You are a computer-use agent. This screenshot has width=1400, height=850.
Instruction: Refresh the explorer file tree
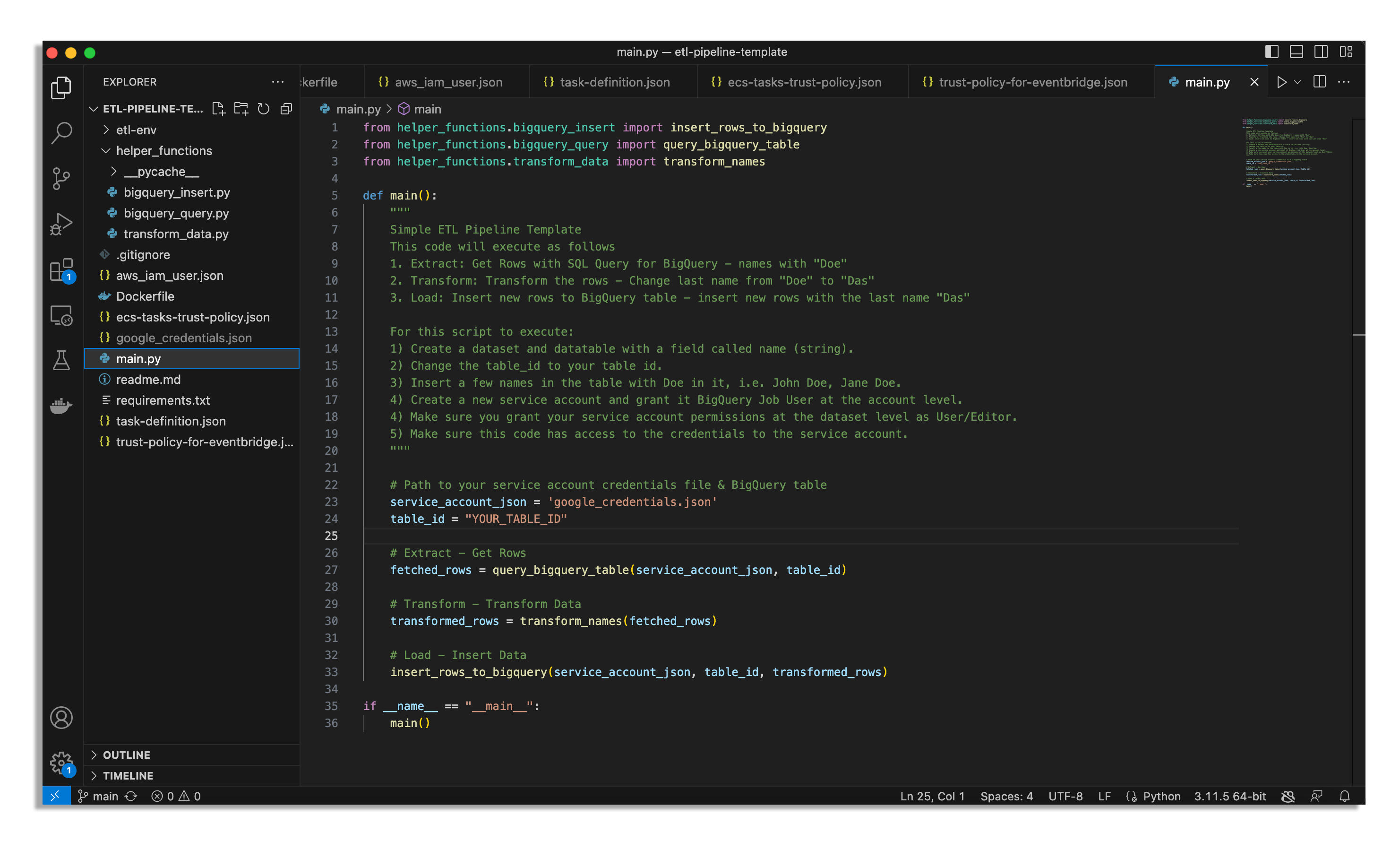click(264, 109)
